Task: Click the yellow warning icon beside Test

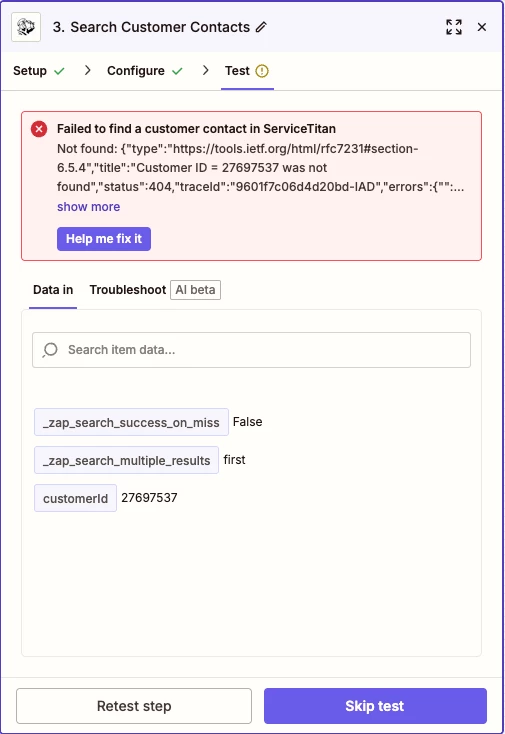Action: pyautogui.click(x=262, y=71)
